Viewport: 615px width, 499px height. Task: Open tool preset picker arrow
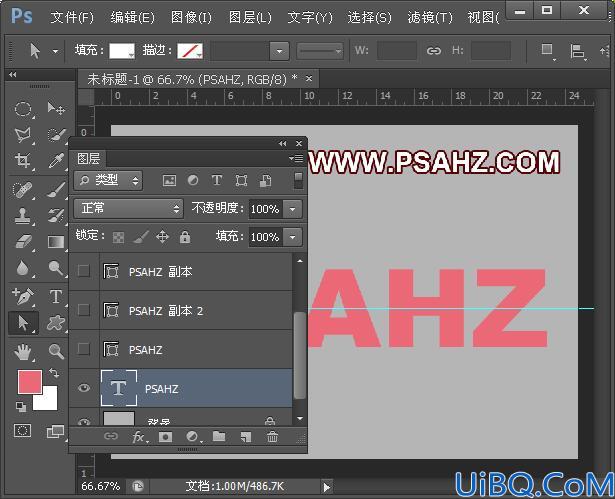click(55, 51)
